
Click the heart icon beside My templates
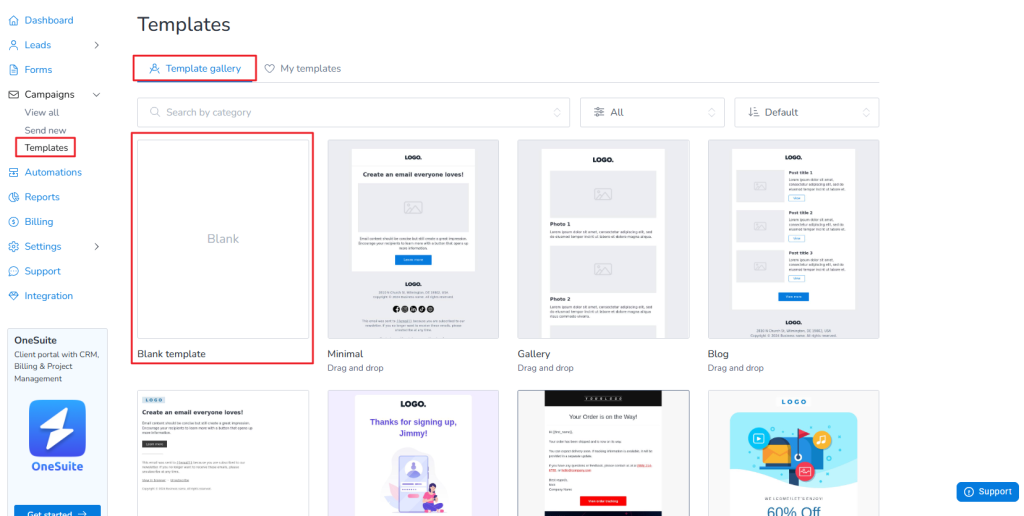coord(270,69)
